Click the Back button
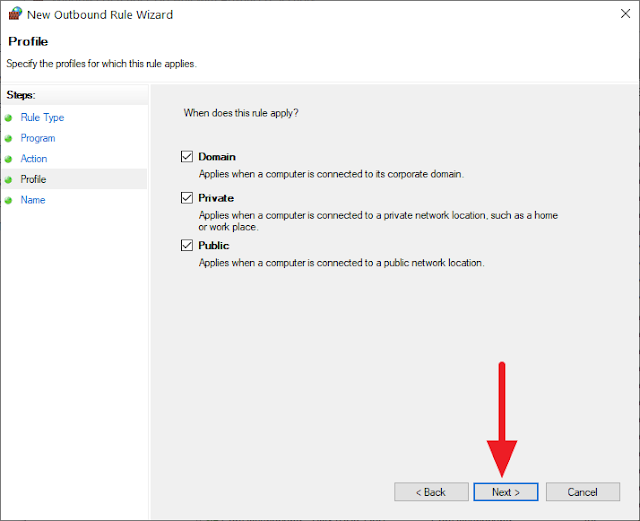The width and height of the screenshot is (640, 521). click(x=431, y=492)
